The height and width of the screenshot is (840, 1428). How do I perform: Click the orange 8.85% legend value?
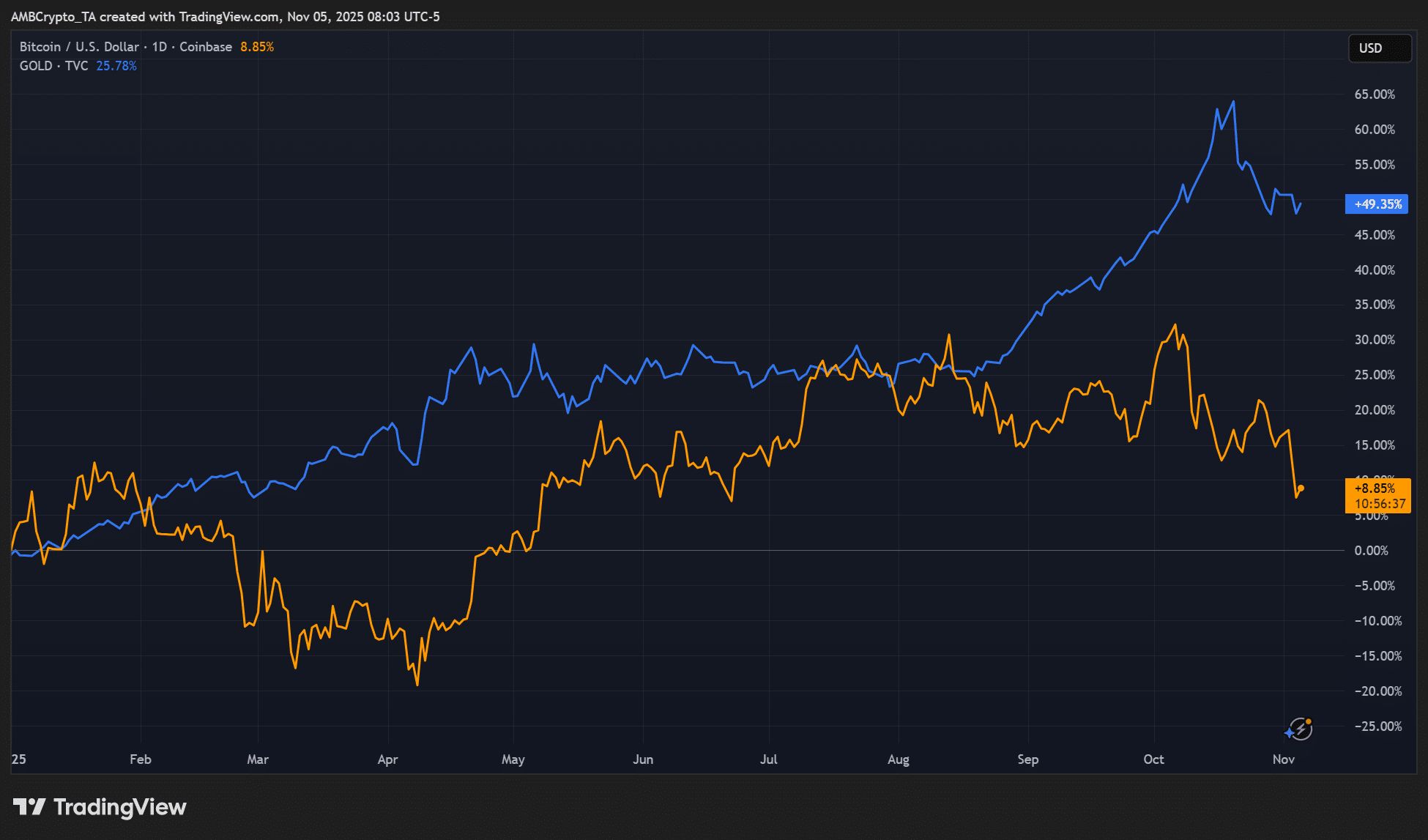point(257,47)
